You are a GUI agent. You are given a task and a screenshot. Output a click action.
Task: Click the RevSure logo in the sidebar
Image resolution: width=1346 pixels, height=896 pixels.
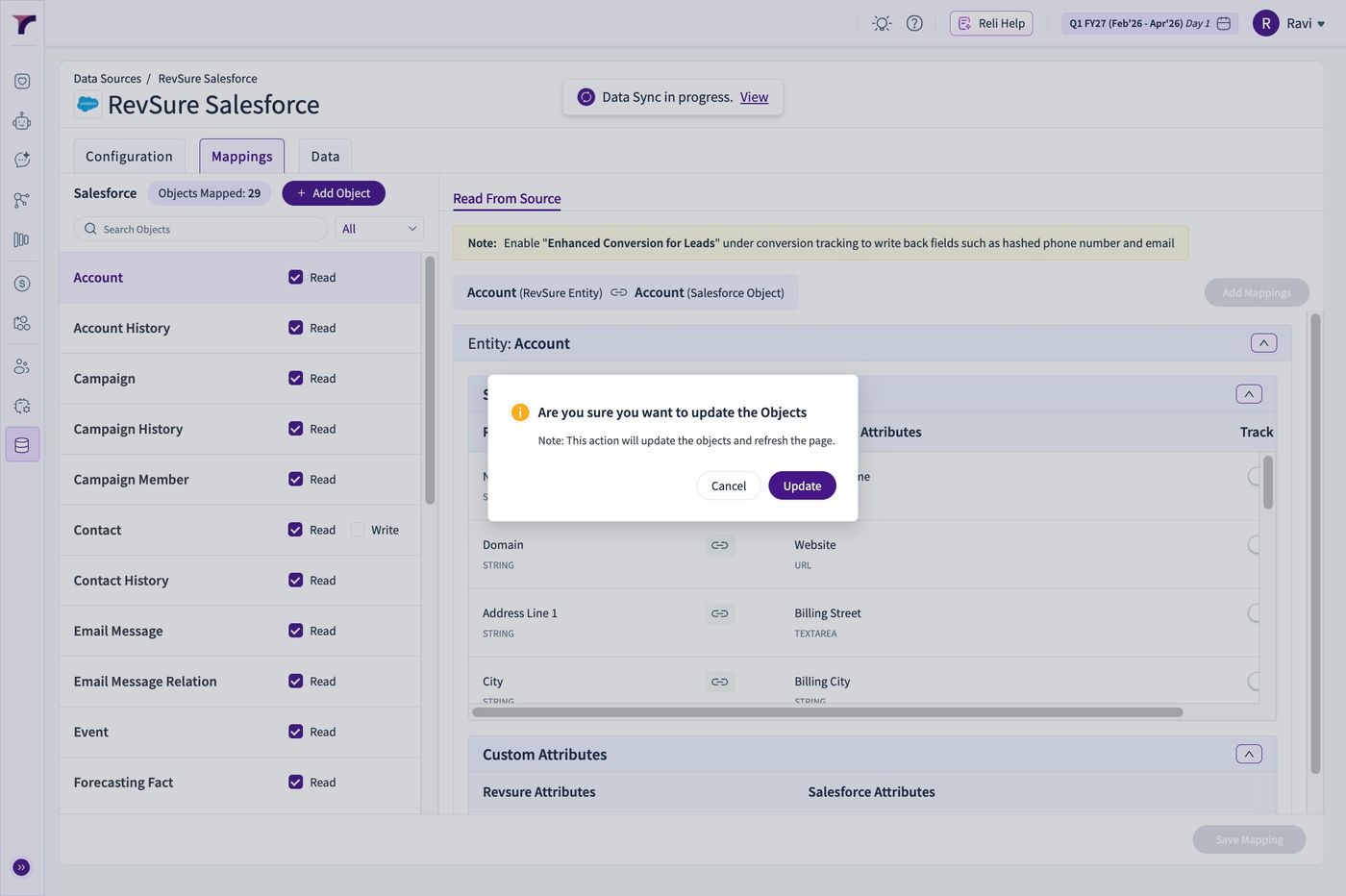pos(23,24)
